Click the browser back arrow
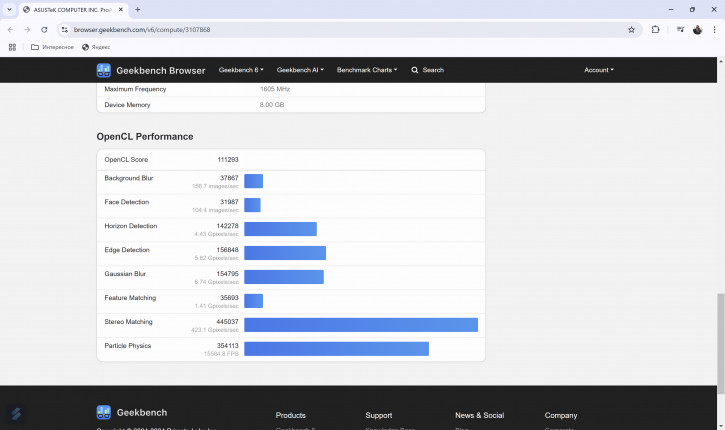The height and width of the screenshot is (430, 725). (10, 30)
